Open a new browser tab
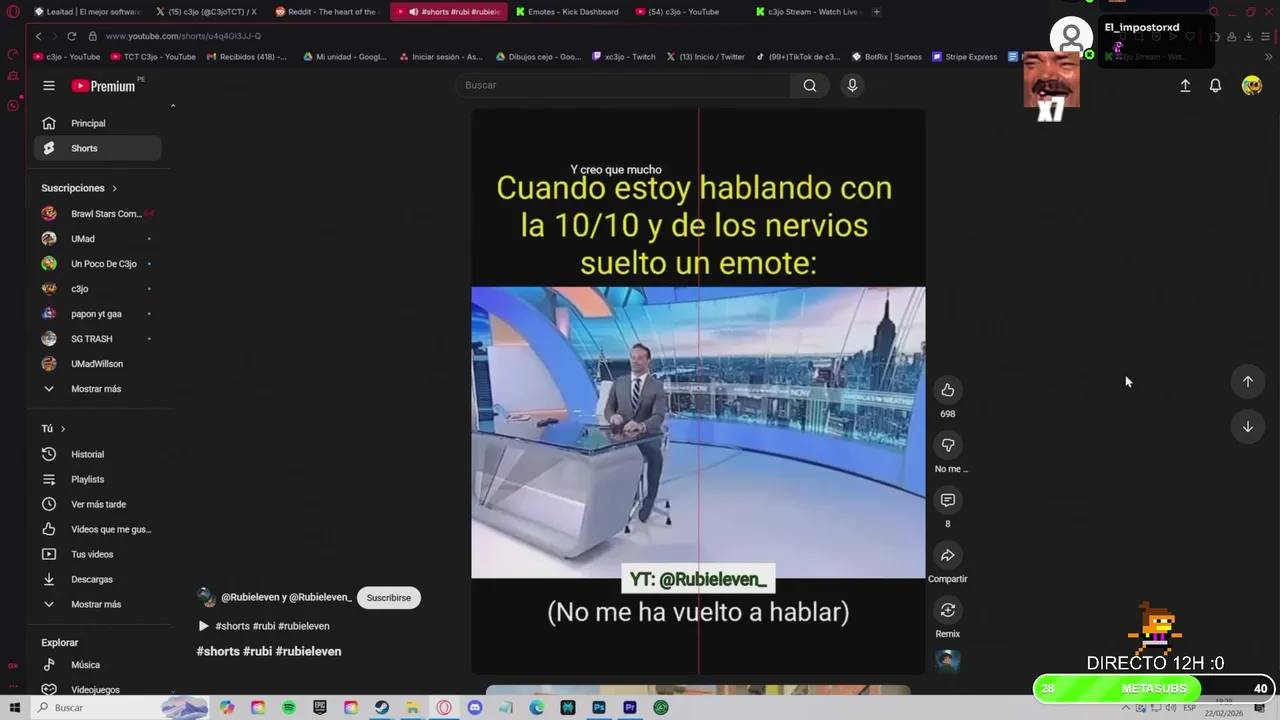 pos(877,12)
